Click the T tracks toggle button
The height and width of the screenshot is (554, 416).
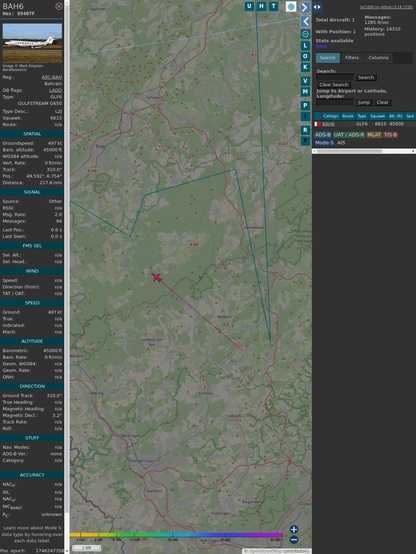[x=273, y=6]
